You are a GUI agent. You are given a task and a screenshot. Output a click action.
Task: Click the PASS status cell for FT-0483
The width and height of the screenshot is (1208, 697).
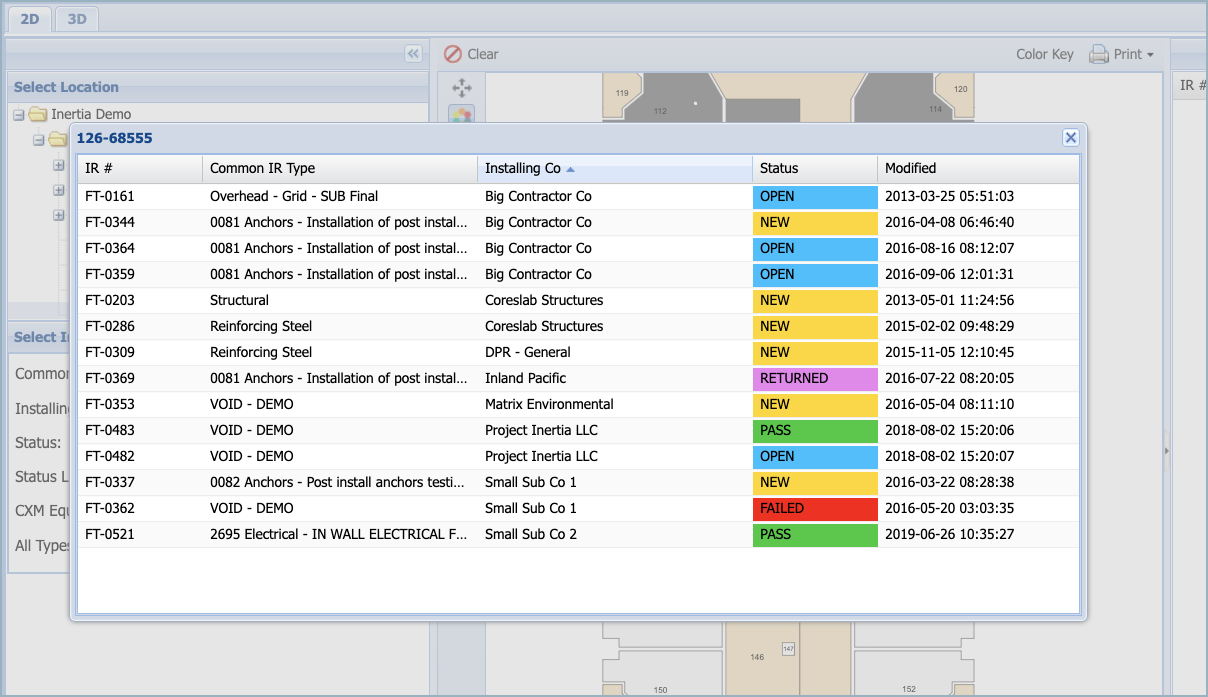pos(815,430)
